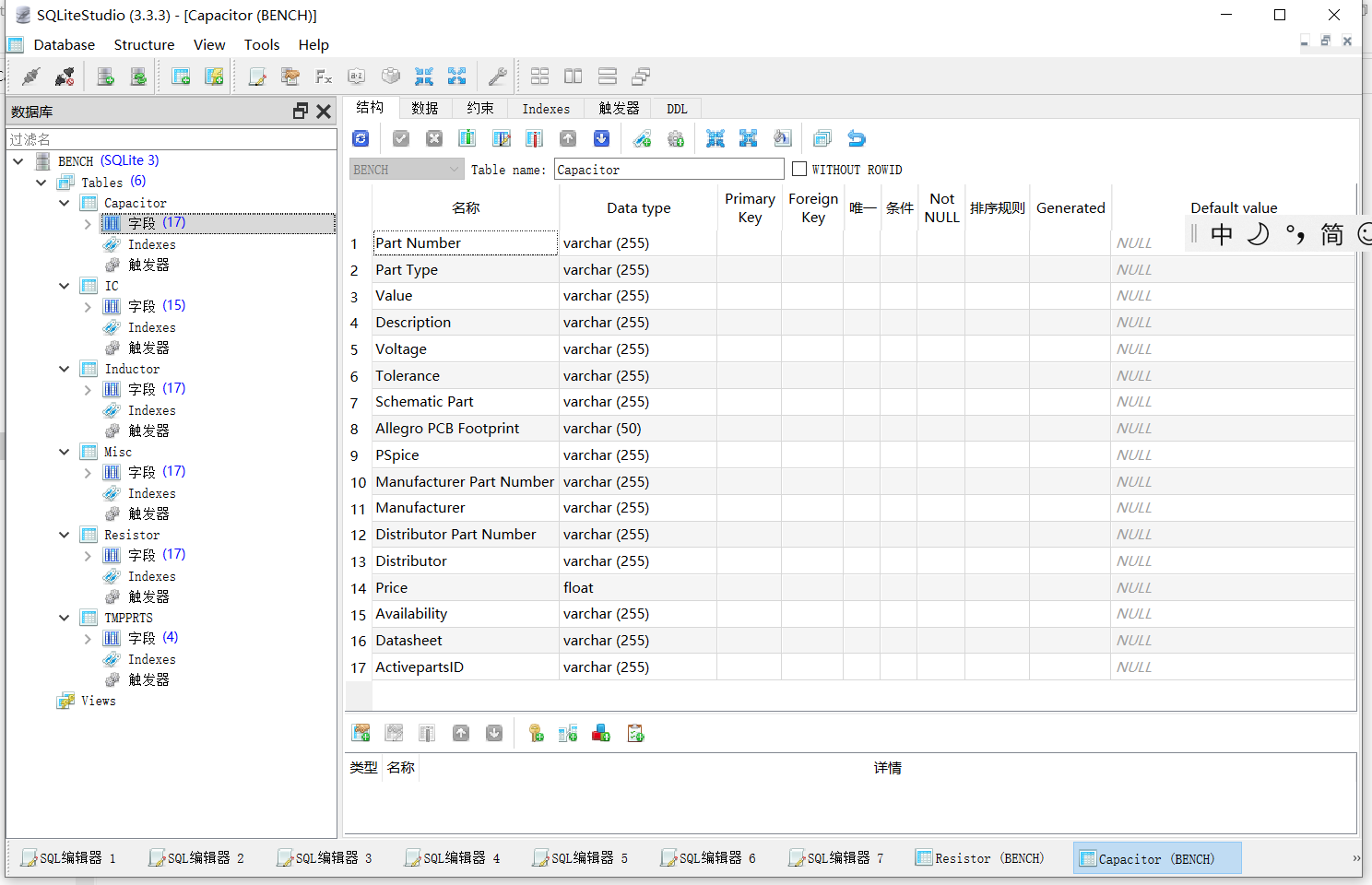
Task: Switch to the DDL tab
Action: point(677,108)
